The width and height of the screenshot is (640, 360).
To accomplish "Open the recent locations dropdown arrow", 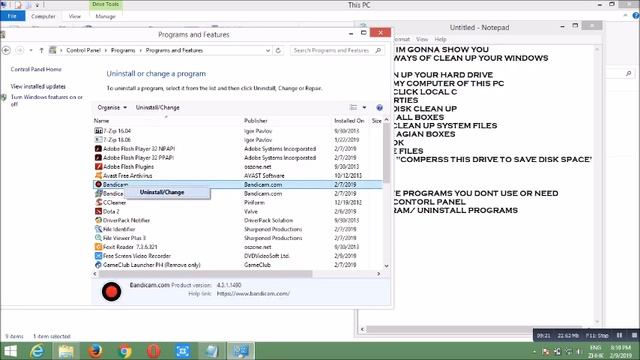I will (31, 50).
